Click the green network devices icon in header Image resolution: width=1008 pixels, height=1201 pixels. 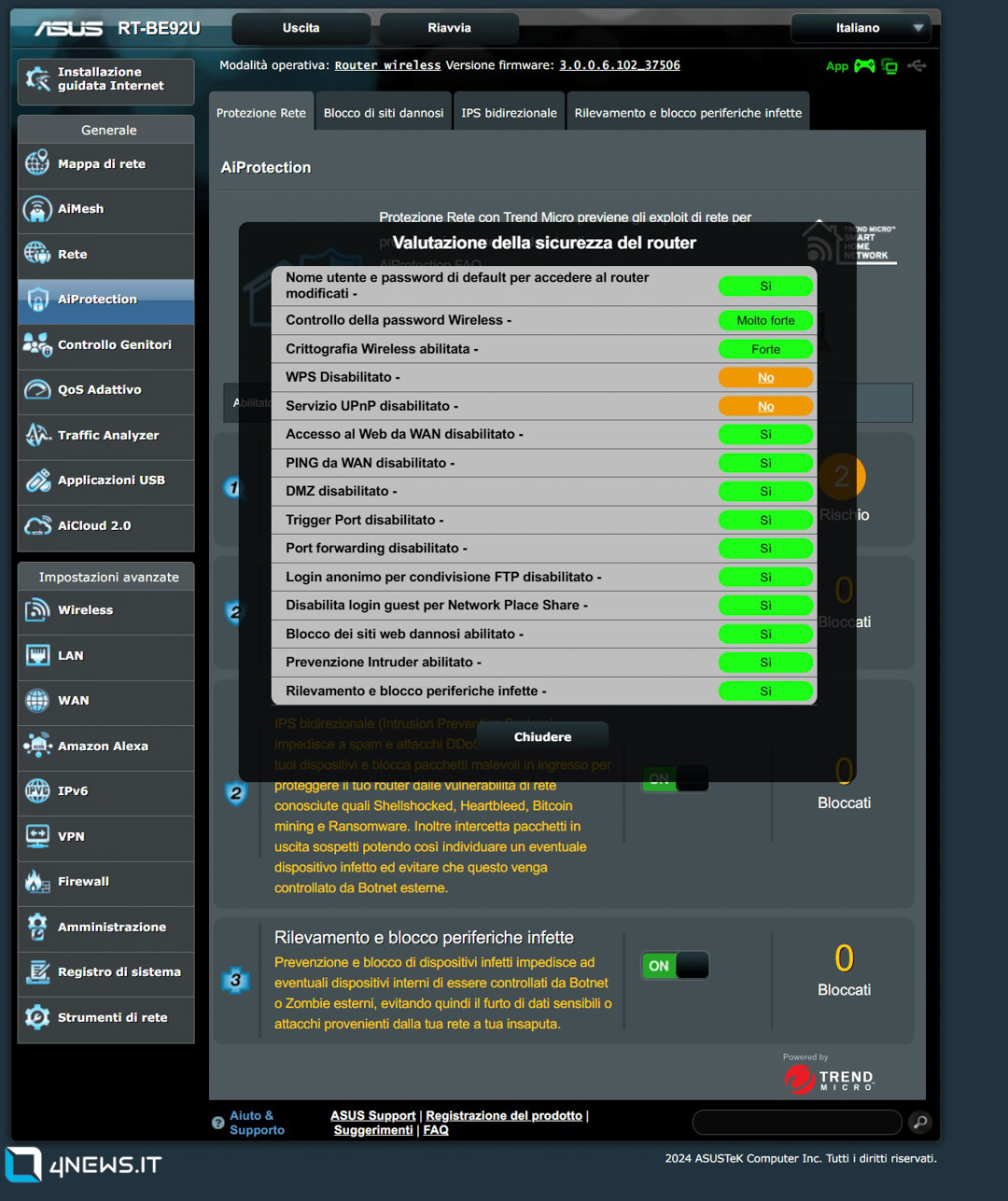click(x=889, y=66)
